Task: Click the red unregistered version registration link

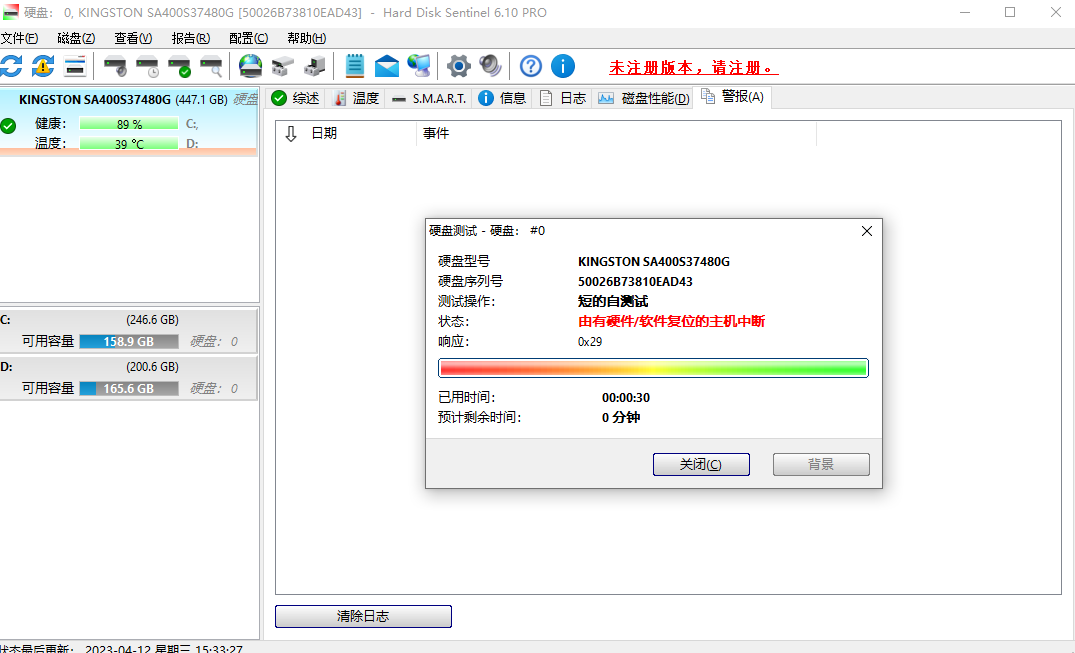Action: tap(693, 67)
